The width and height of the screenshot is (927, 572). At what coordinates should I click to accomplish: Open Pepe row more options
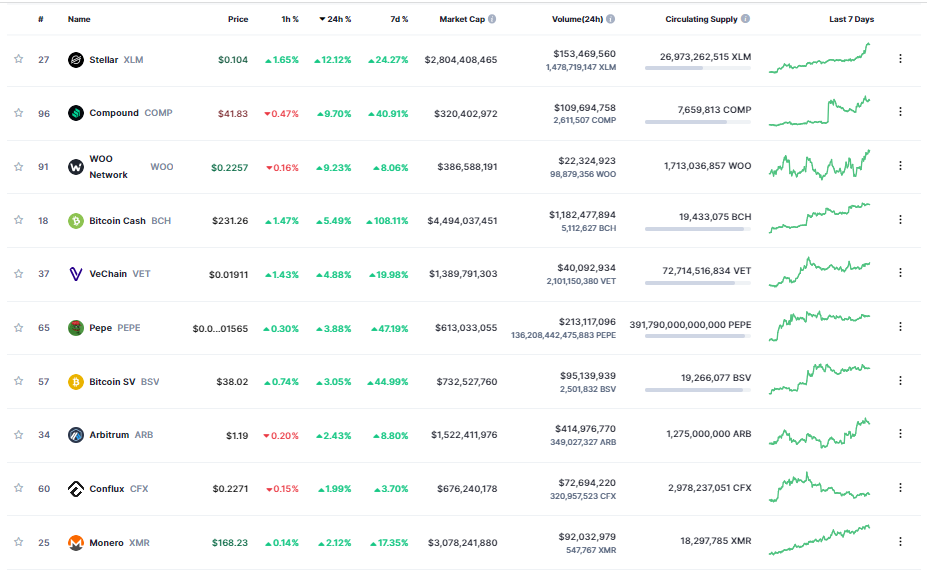pos(900,326)
